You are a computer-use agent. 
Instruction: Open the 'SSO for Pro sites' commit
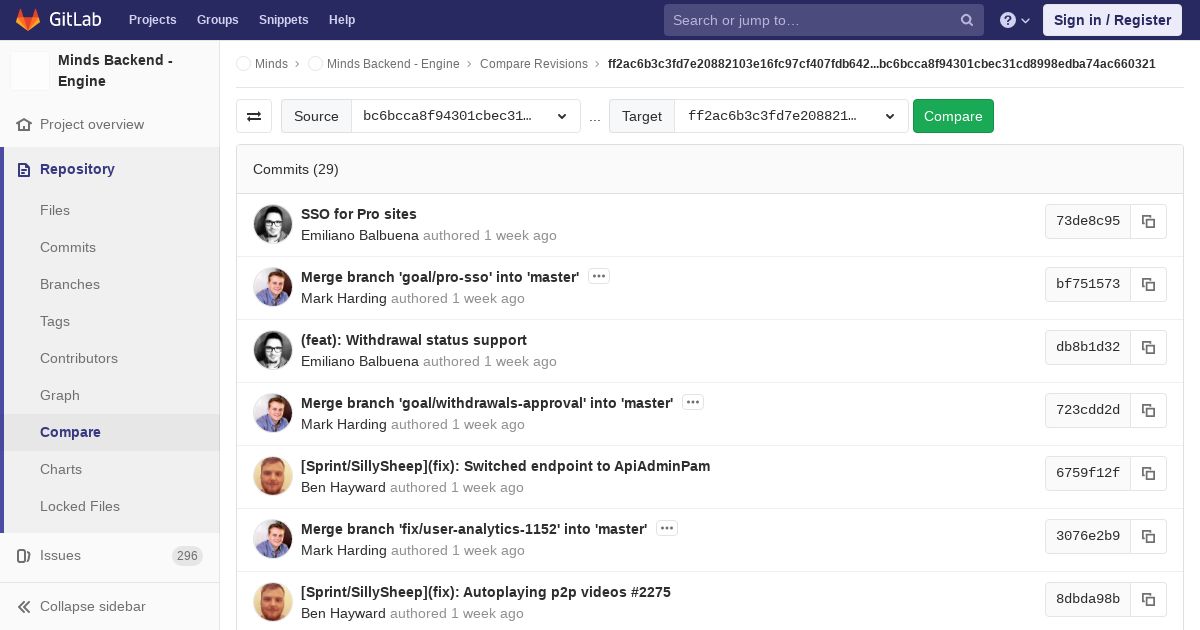pos(359,214)
